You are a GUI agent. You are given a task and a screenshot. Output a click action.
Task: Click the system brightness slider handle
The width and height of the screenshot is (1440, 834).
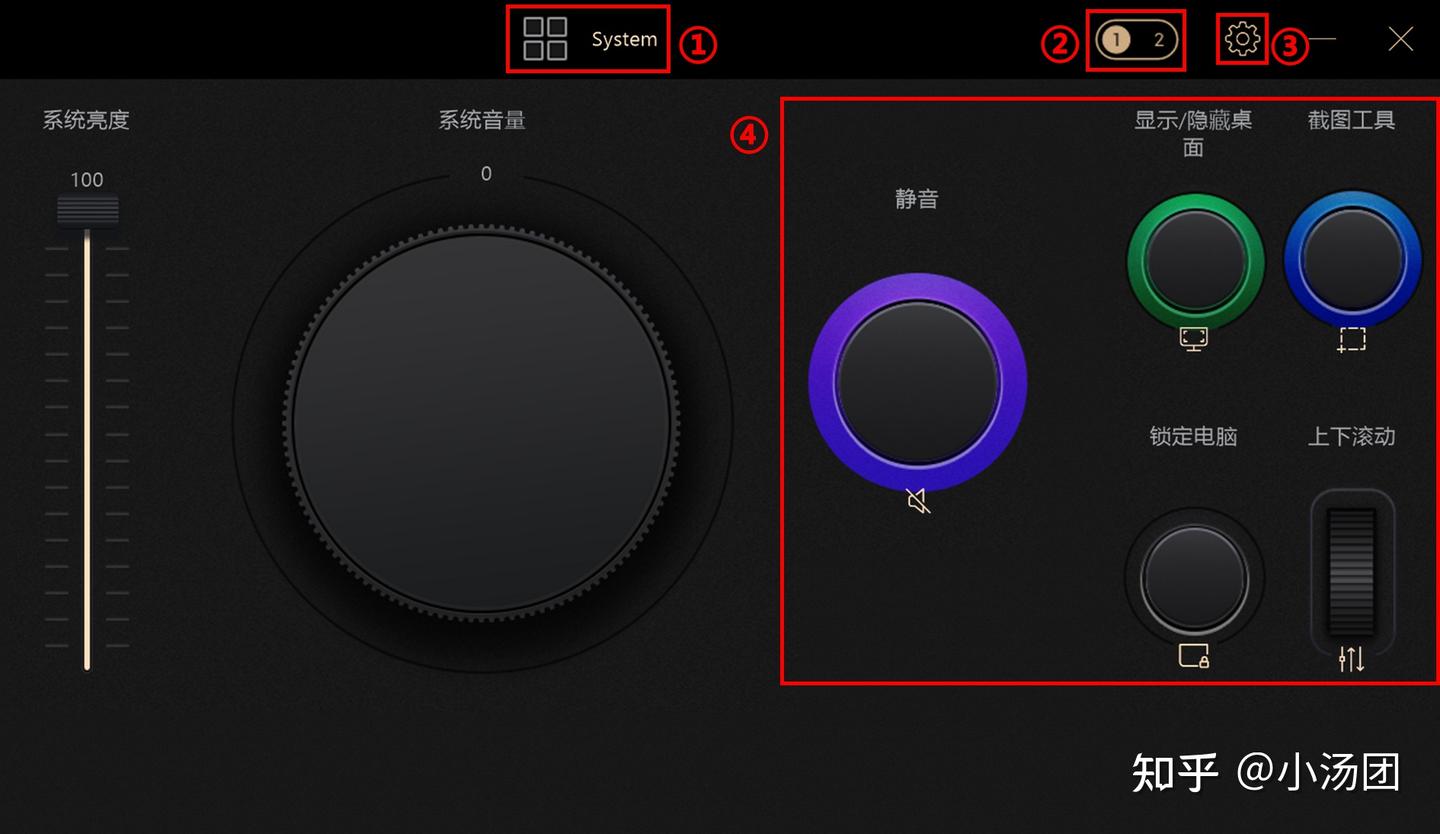click(88, 210)
